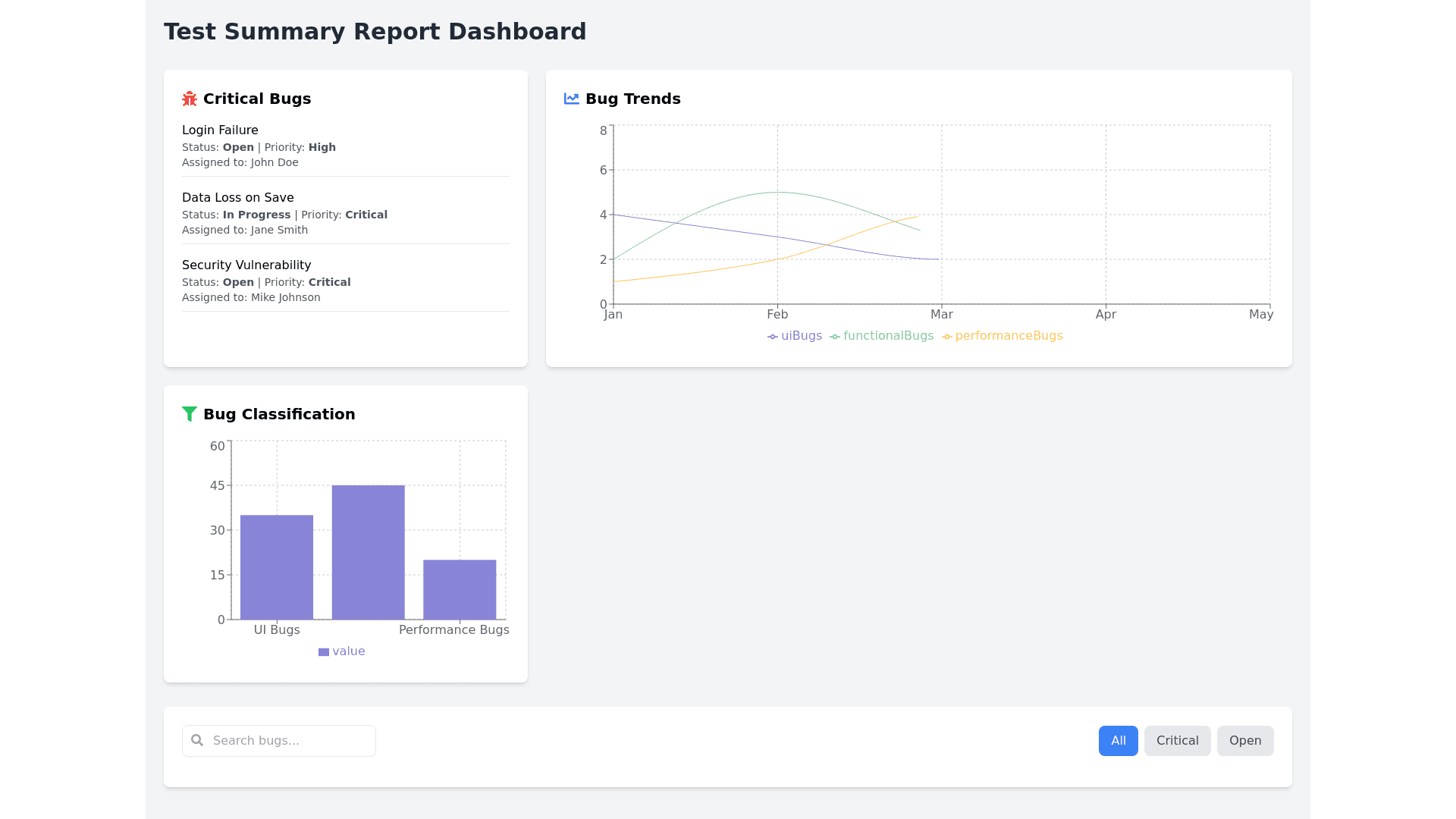
Task: Click the Performance Bugs bar
Action: (x=460, y=589)
